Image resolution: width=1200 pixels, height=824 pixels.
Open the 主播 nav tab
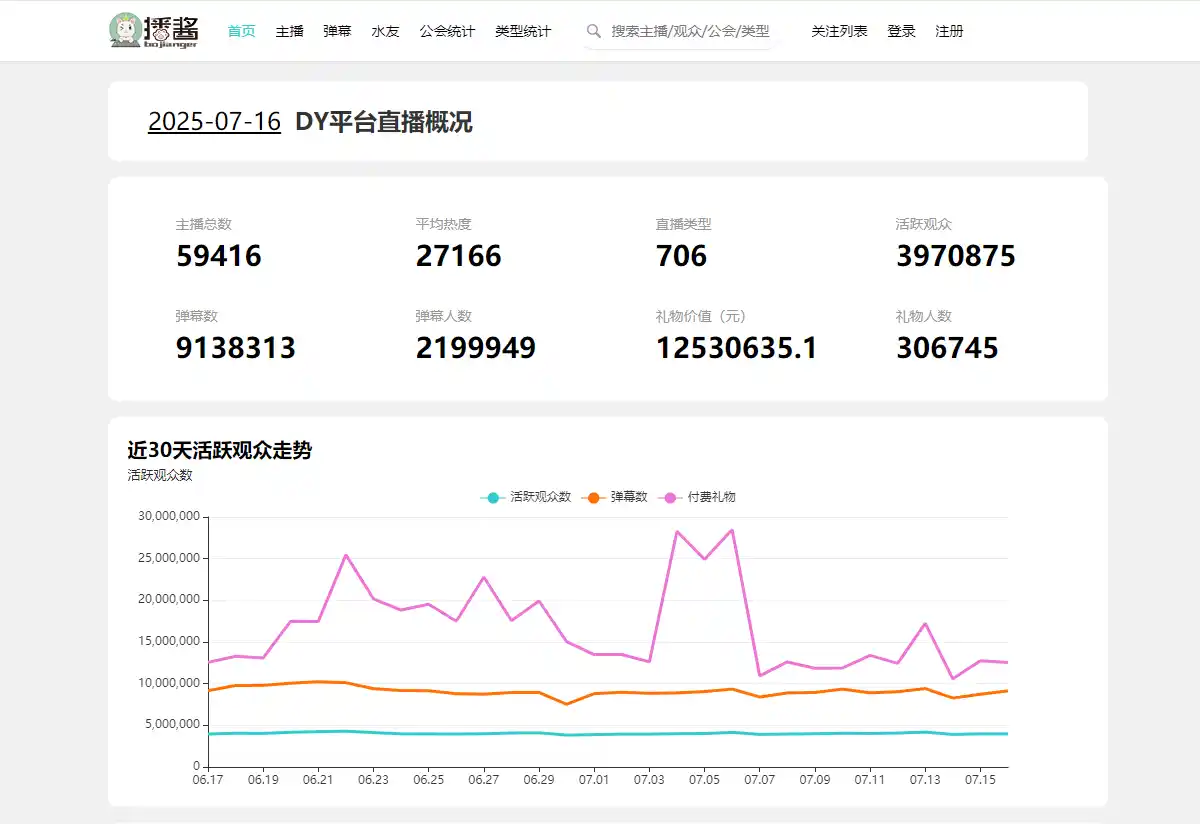click(289, 31)
